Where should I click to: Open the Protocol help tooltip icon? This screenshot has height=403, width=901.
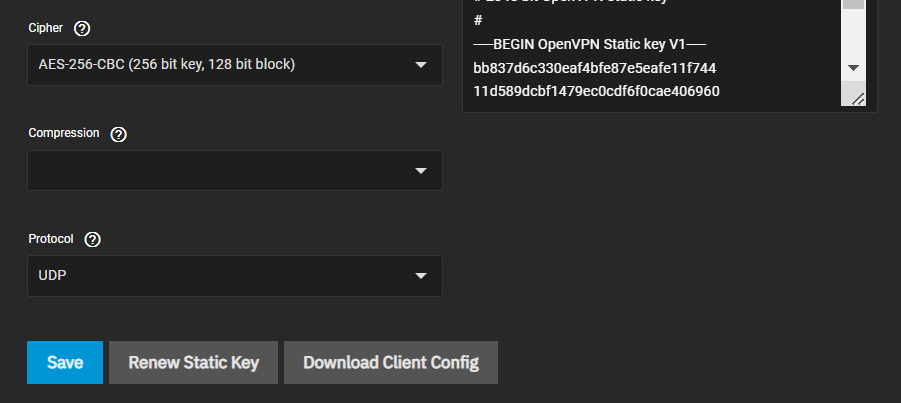[x=93, y=240]
